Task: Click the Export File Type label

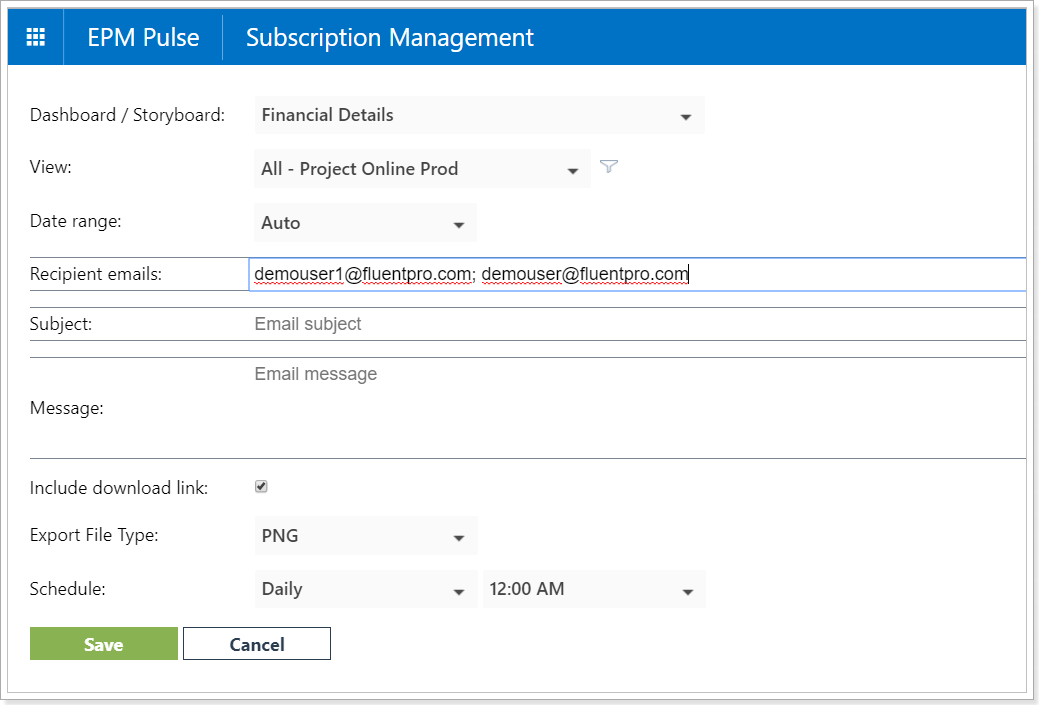Action: point(94,535)
